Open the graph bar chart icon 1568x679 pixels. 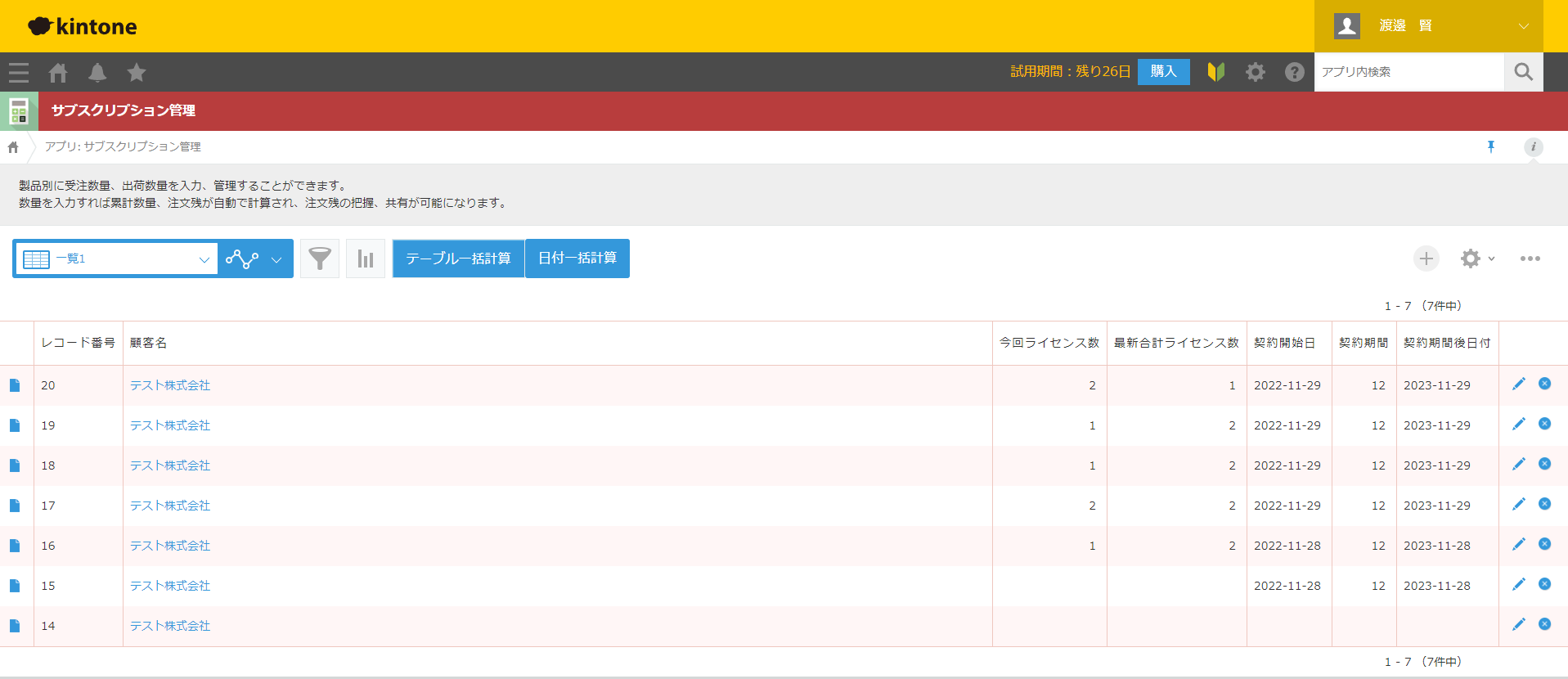[366, 259]
